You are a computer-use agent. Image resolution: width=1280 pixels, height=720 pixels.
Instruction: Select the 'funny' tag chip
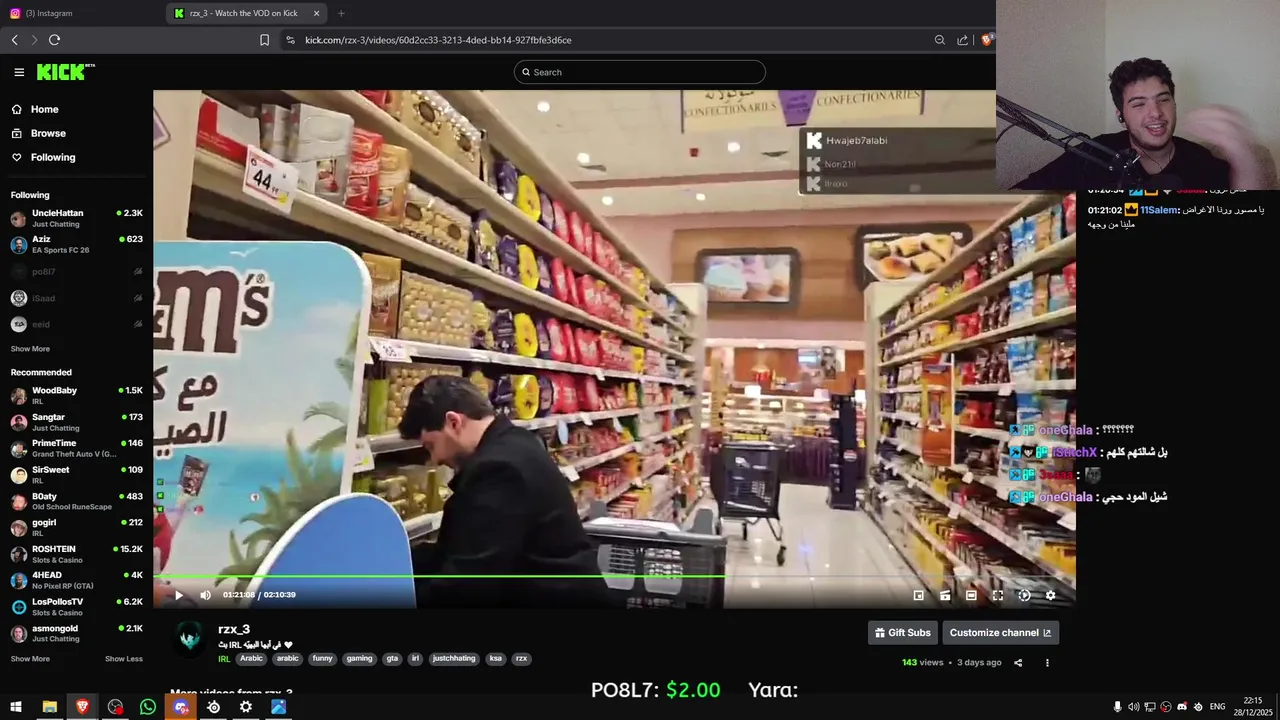point(322,659)
